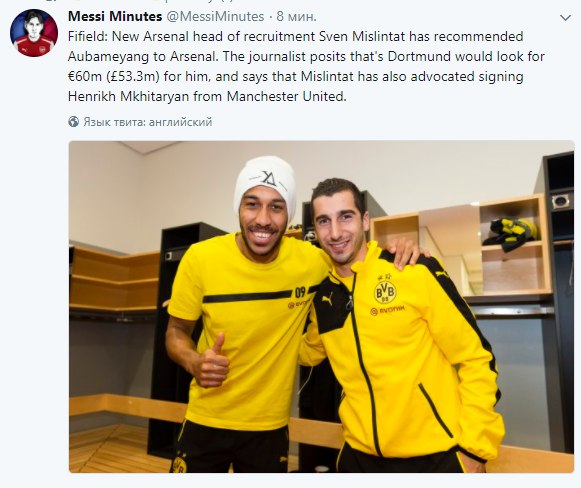This screenshot has width=581, height=488.
Task: Open the attached Dortmund locker room photo
Action: [321, 306]
